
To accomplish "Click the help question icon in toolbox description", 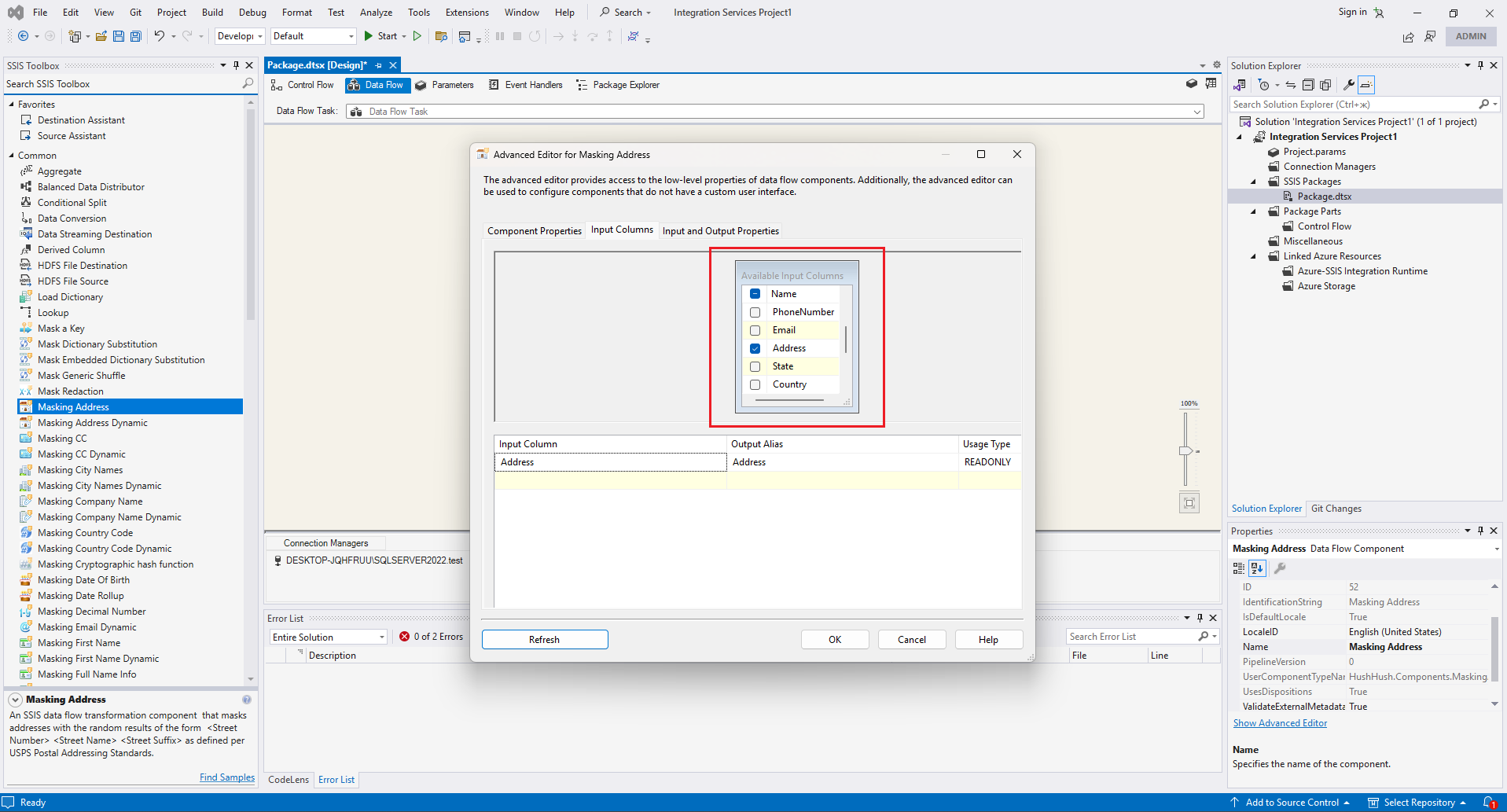I will [247, 700].
